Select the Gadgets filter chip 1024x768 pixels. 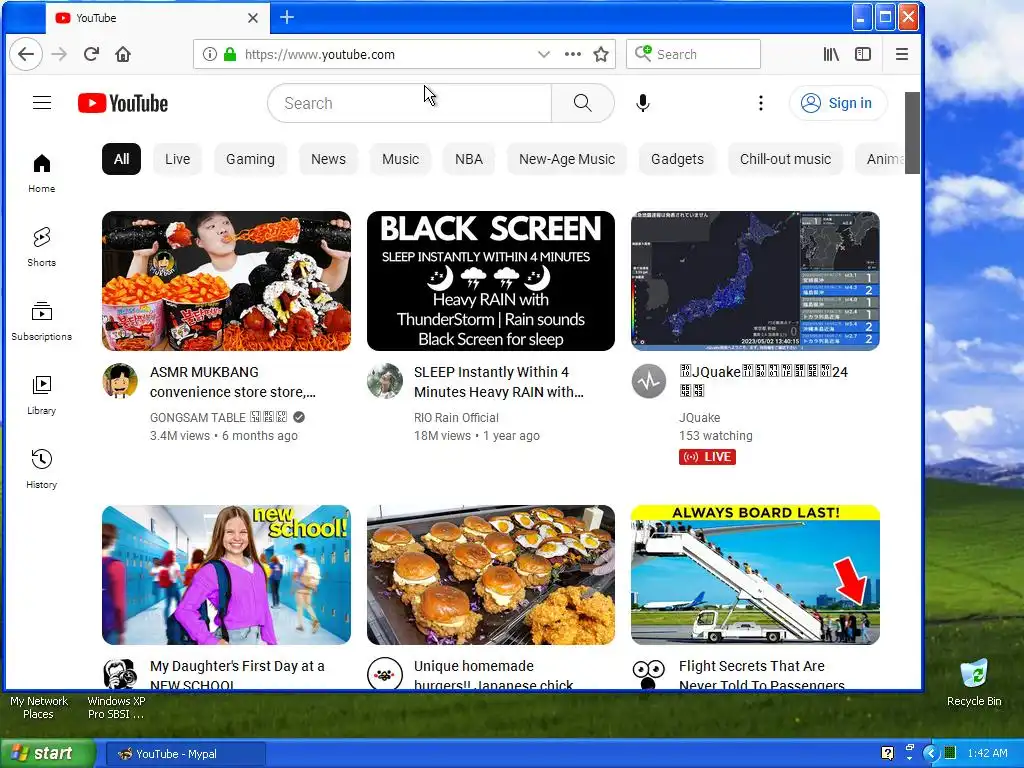[x=677, y=159]
